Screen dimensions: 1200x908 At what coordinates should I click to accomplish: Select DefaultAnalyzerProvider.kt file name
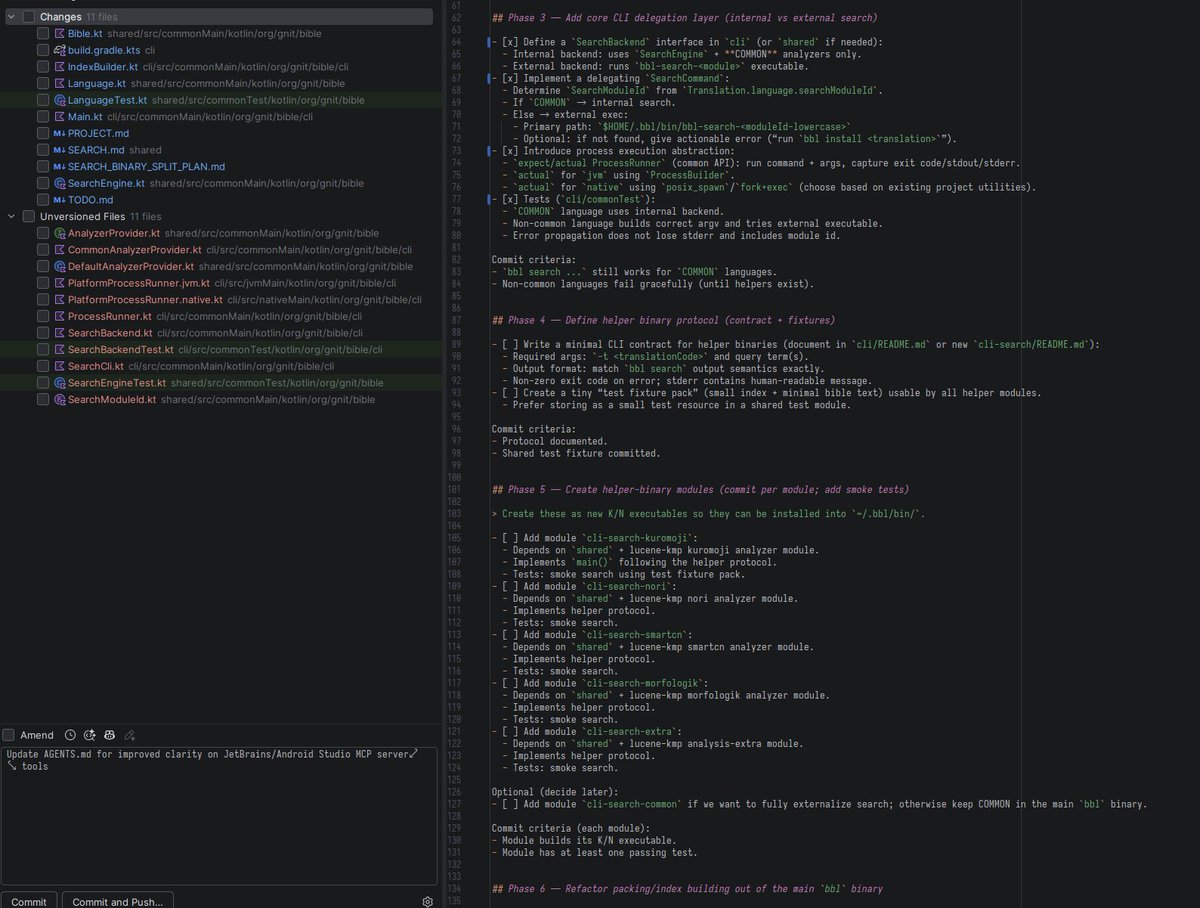point(131,266)
